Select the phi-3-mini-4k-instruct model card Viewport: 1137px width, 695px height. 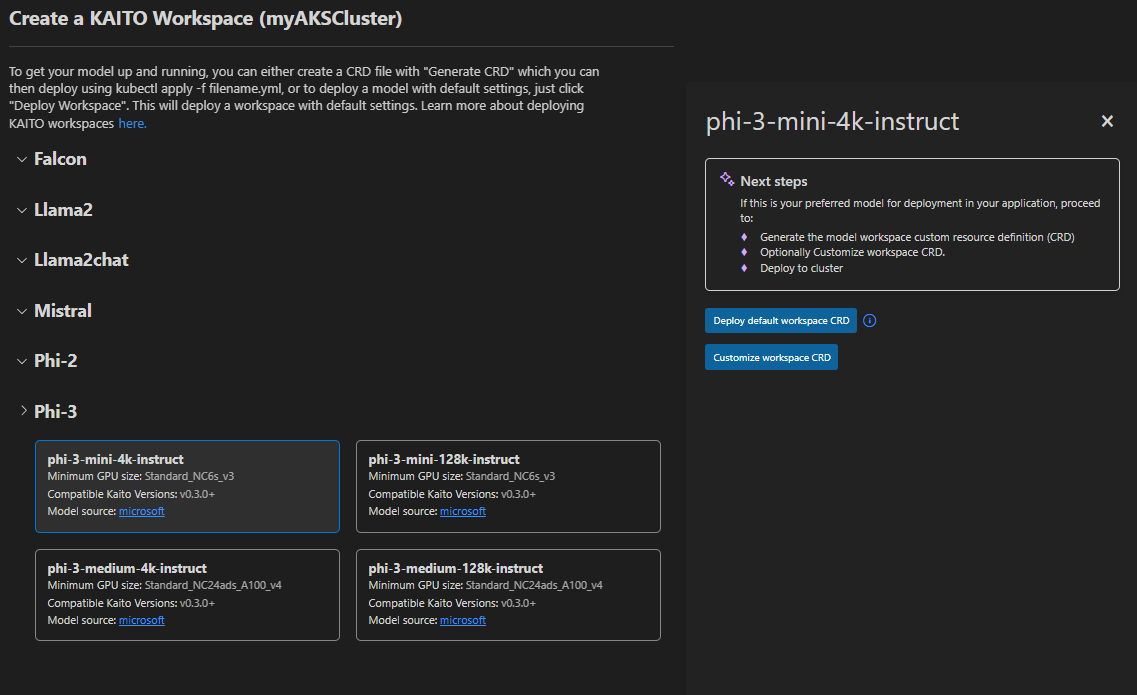pos(187,486)
